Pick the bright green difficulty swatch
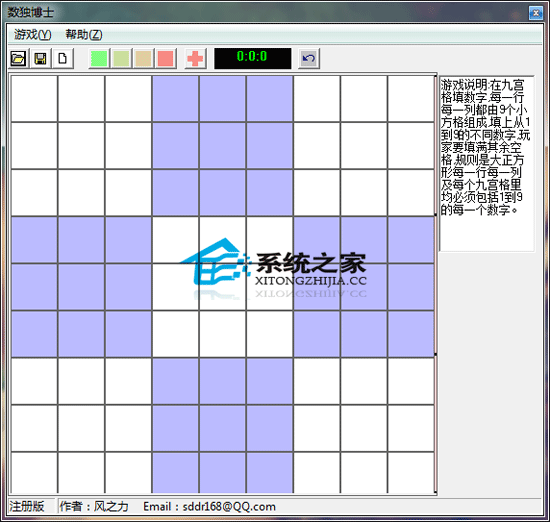Viewport: 550px width, 522px height. click(99, 58)
